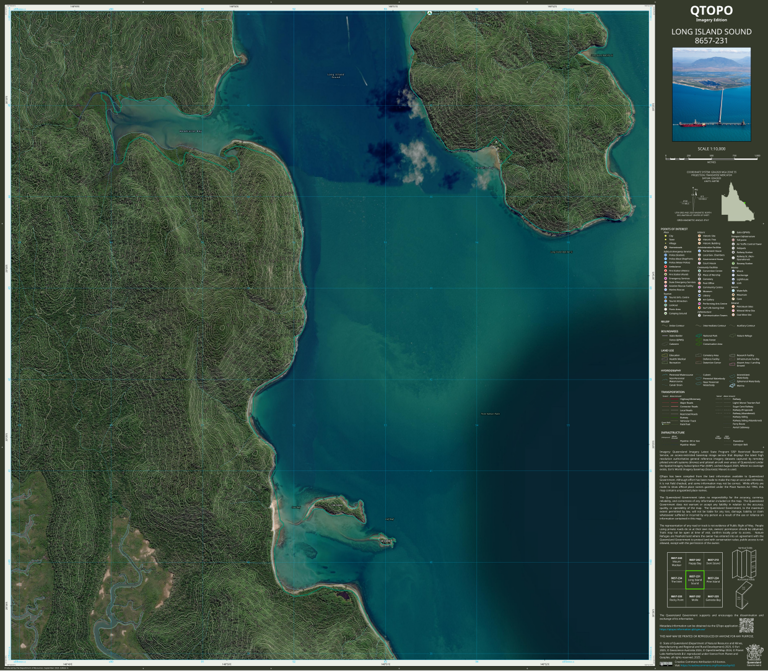Viewport: 768px width, 671px height.
Task: Click the Ambulance symbol in the legend
Action: coord(666,267)
